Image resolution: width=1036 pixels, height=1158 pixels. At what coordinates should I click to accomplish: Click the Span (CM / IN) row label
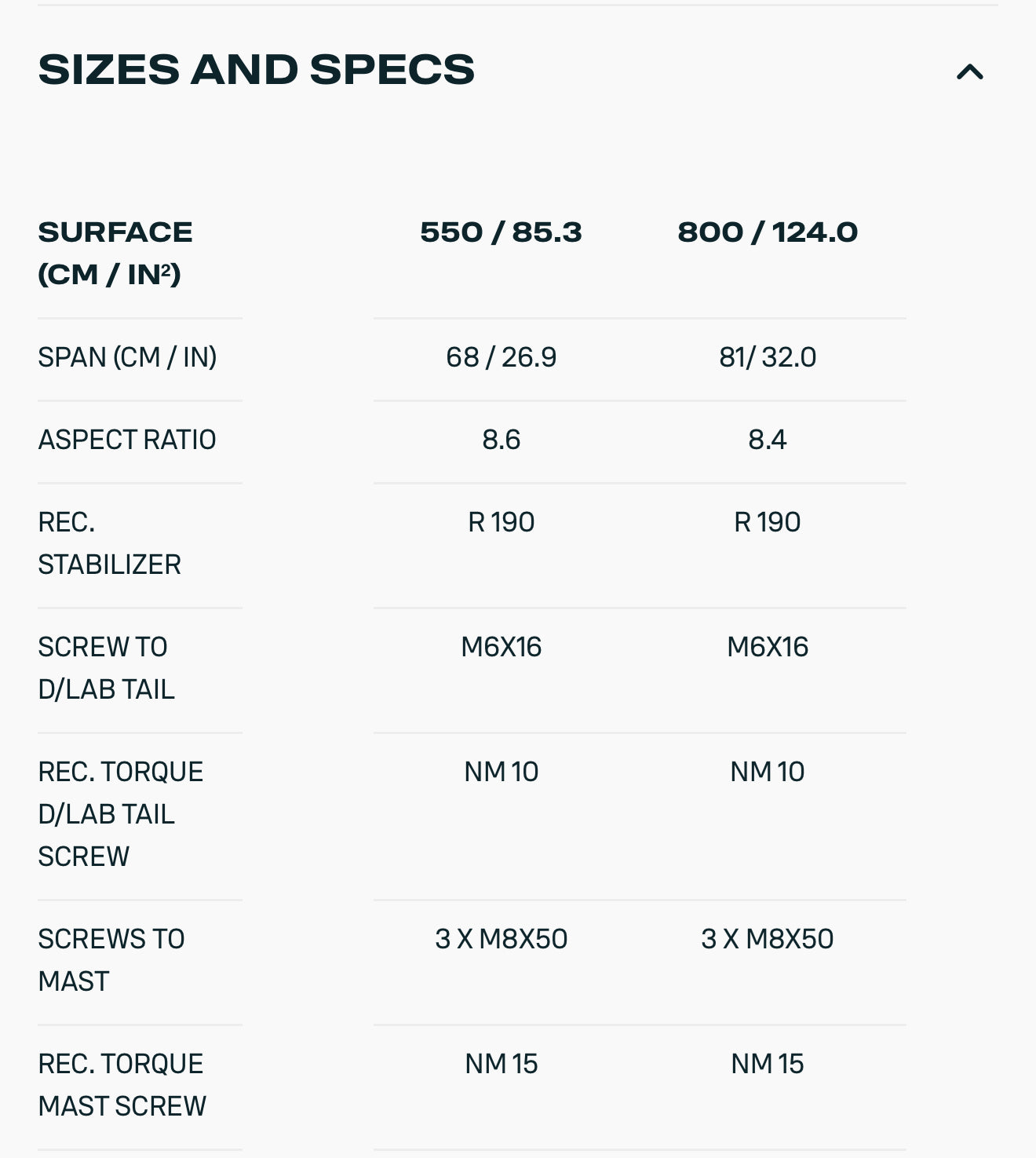point(127,357)
